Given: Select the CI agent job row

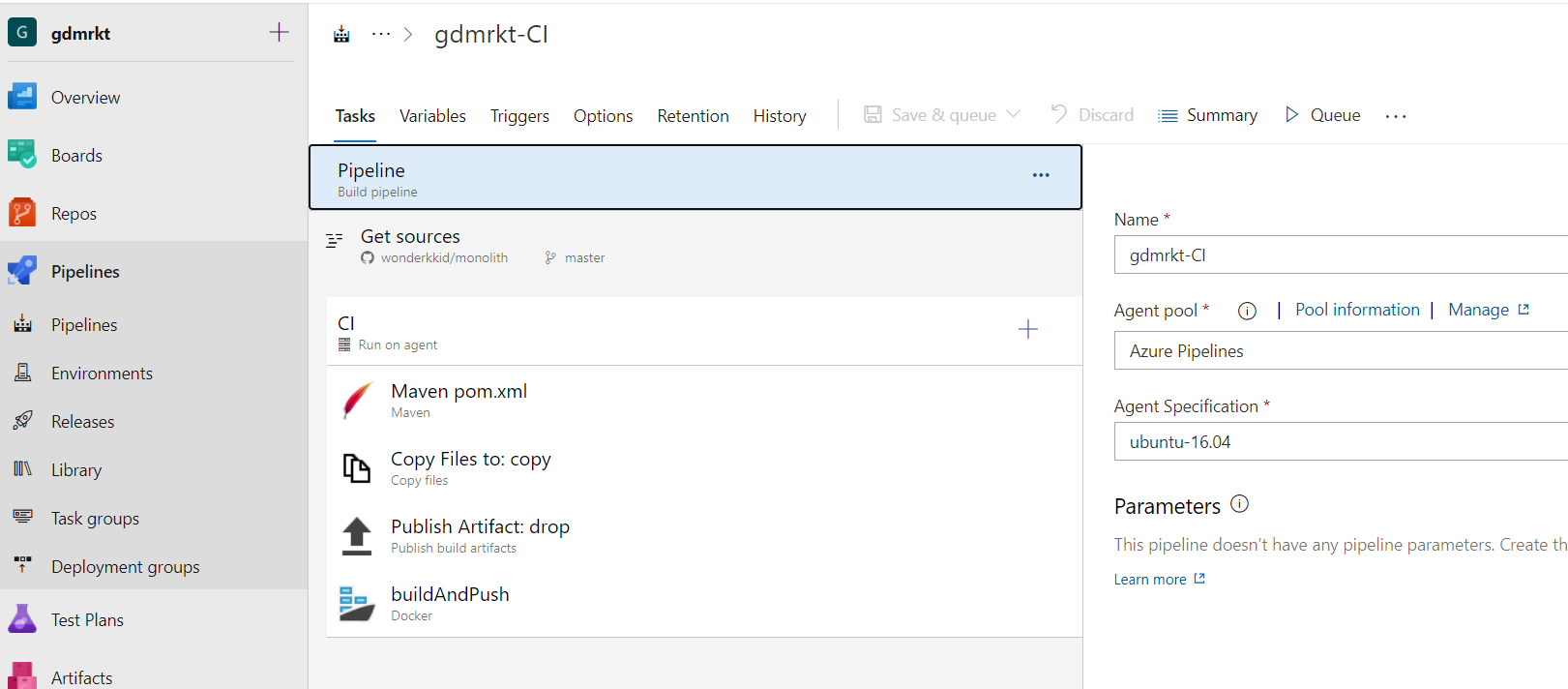Looking at the screenshot, I should [x=704, y=331].
